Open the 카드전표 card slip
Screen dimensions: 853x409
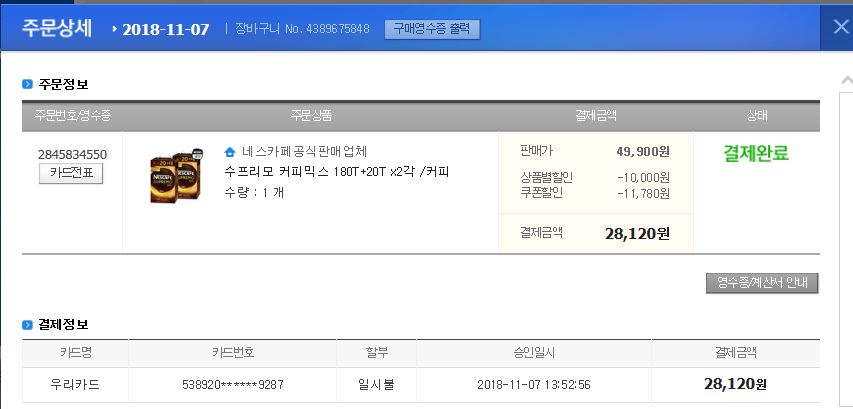point(70,173)
